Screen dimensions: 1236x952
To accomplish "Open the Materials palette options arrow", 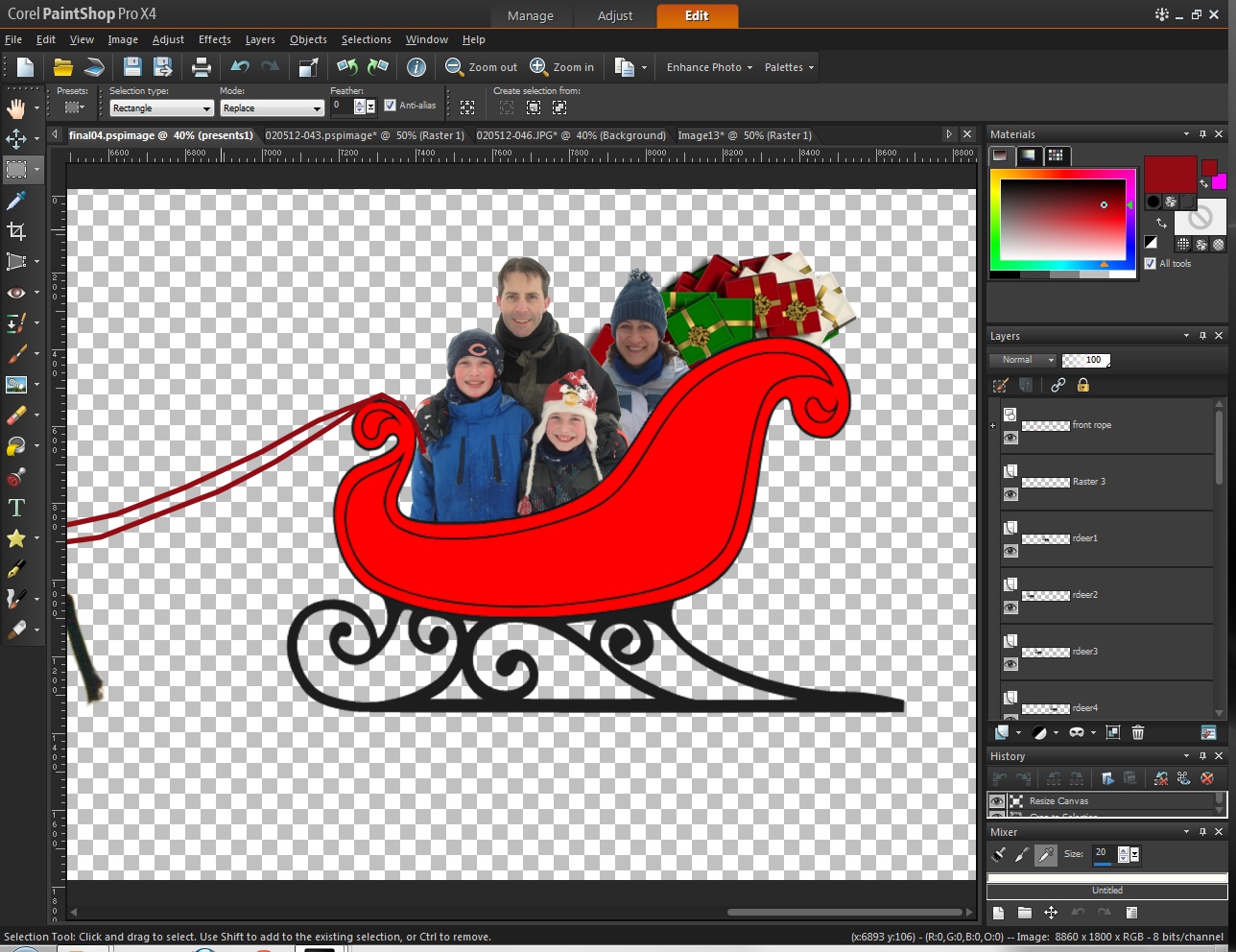I will tap(1186, 134).
